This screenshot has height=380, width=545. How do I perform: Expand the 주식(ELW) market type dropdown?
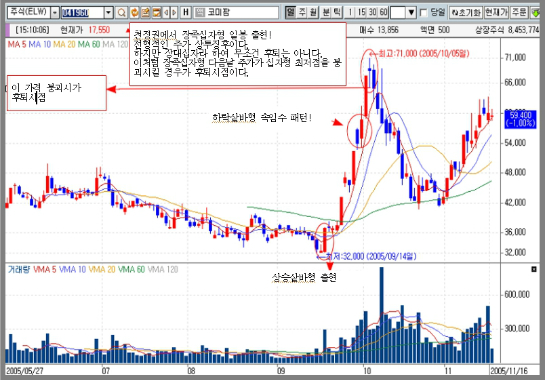55,13
